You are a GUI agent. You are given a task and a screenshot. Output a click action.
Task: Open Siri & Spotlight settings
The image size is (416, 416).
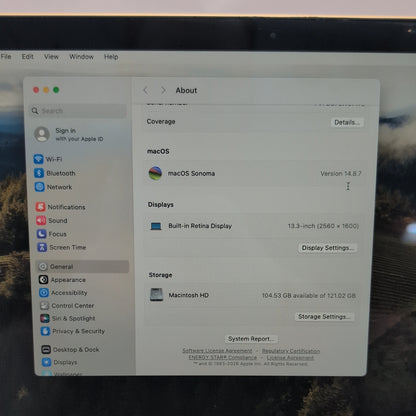68,318
